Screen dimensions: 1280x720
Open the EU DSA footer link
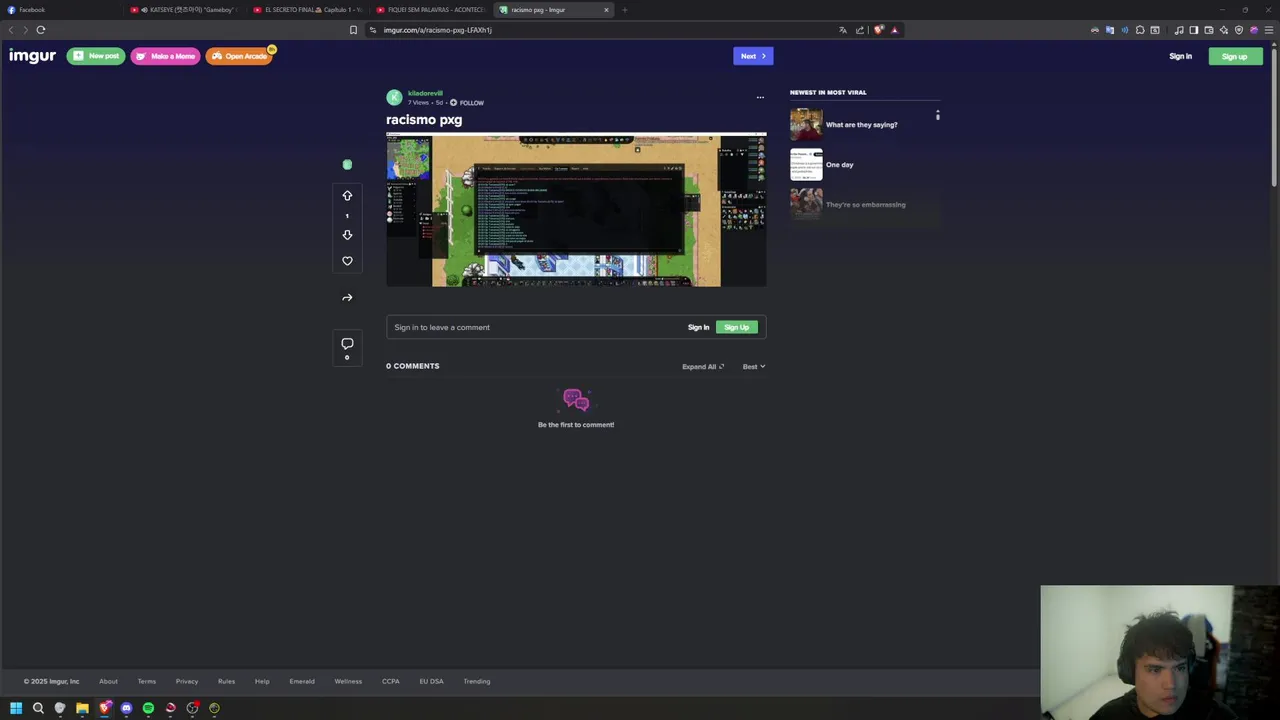pyautogui.click(x=431, y=681)
